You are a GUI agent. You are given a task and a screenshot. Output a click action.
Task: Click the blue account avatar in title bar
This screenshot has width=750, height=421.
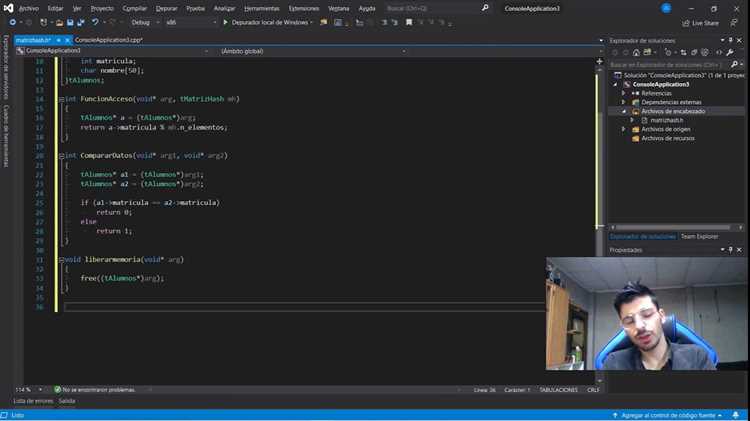click(666, 8)
